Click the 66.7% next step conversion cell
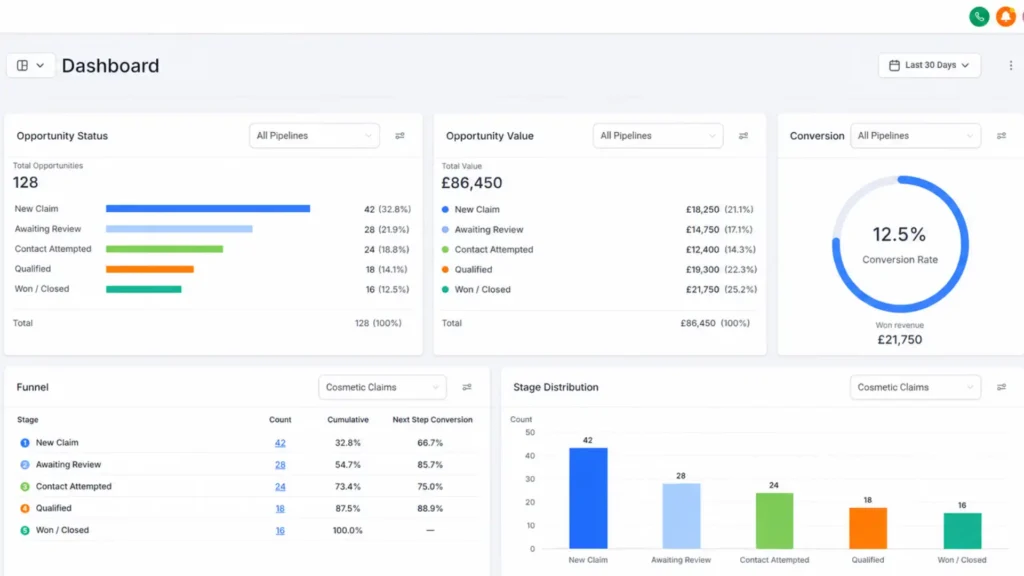 (430, 443)
